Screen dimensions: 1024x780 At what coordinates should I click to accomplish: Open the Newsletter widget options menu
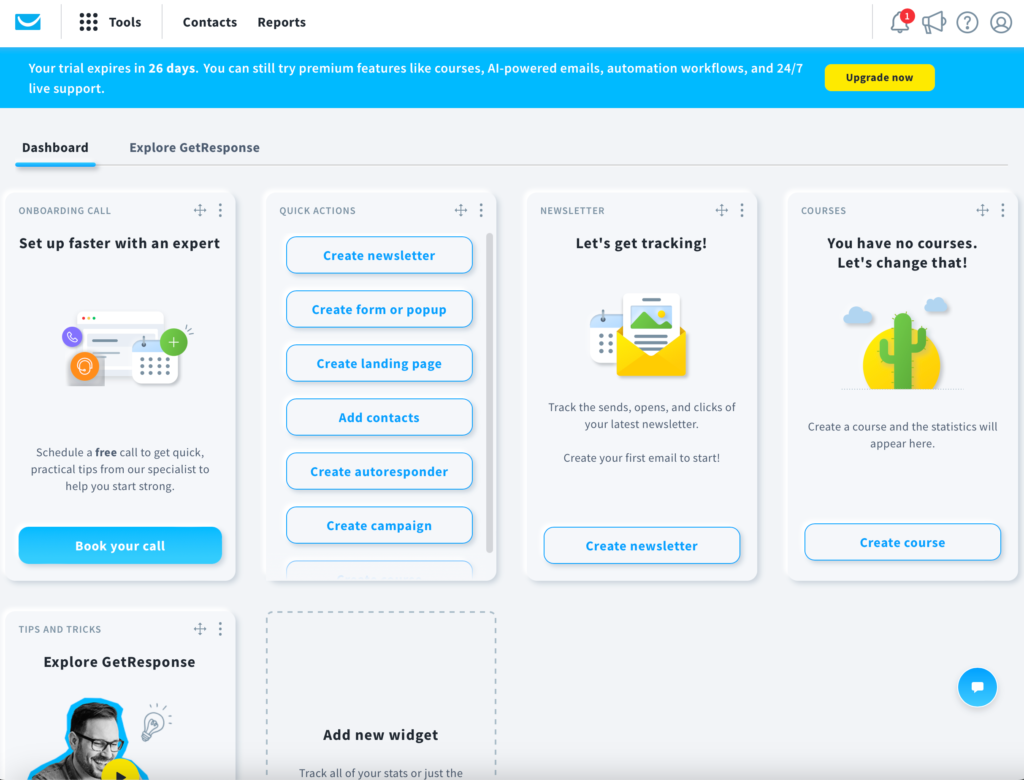tap(742, 210)
